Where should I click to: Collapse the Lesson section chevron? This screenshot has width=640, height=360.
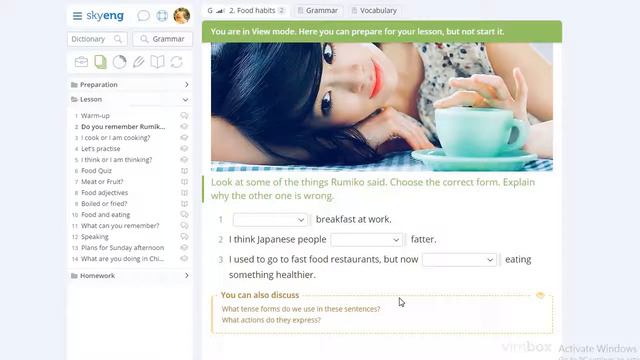185,100
